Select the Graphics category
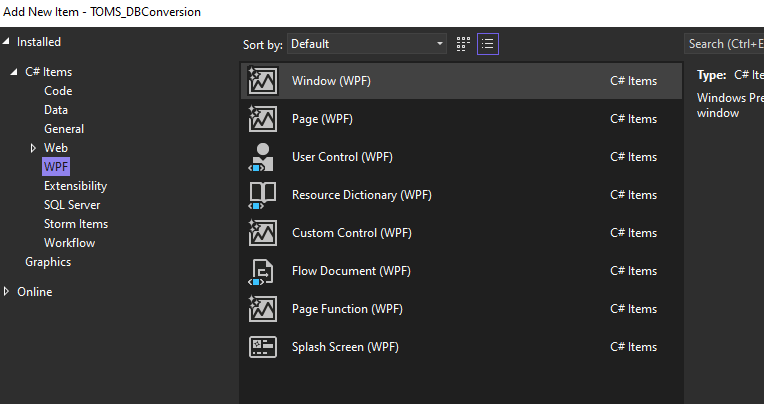This screenshot has width=764, height=404. click(x=48, y=262)
